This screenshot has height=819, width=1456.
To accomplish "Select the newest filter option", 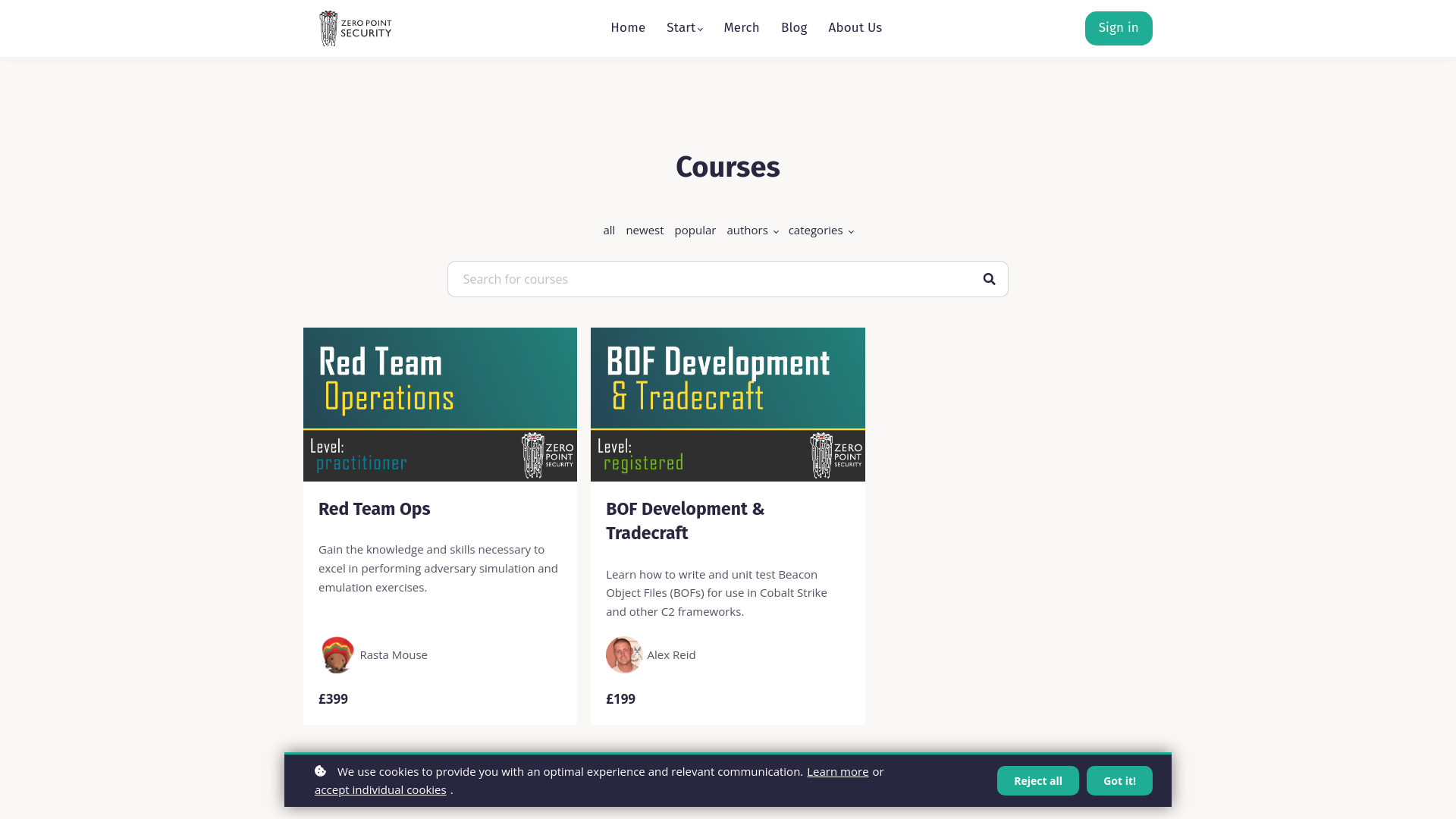I will pyautogui.click(x=645, y=231).
